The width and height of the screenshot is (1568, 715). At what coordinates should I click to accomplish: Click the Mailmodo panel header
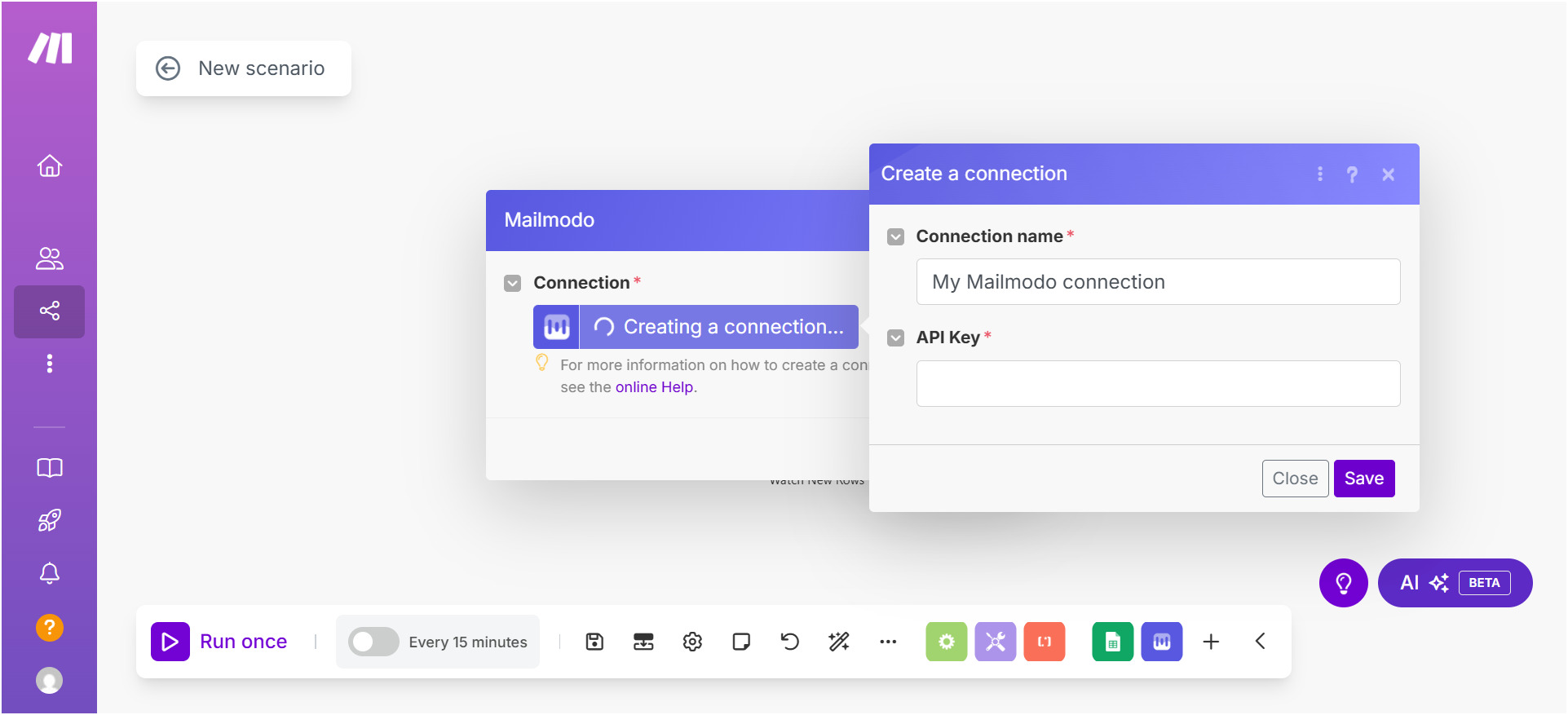coord(678,220)
